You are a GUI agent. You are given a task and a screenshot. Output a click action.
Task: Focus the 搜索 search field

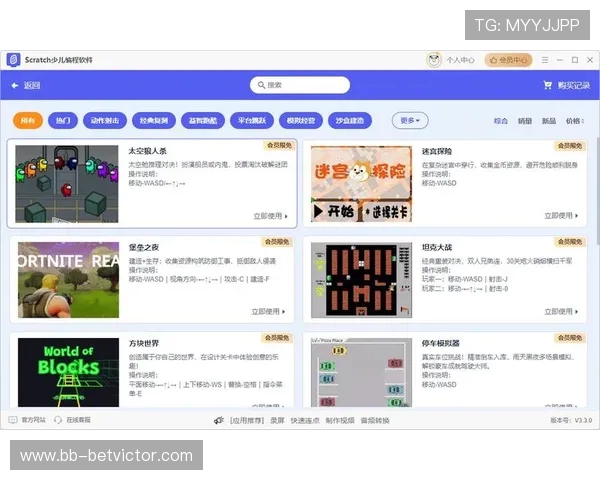coord(300,85)
